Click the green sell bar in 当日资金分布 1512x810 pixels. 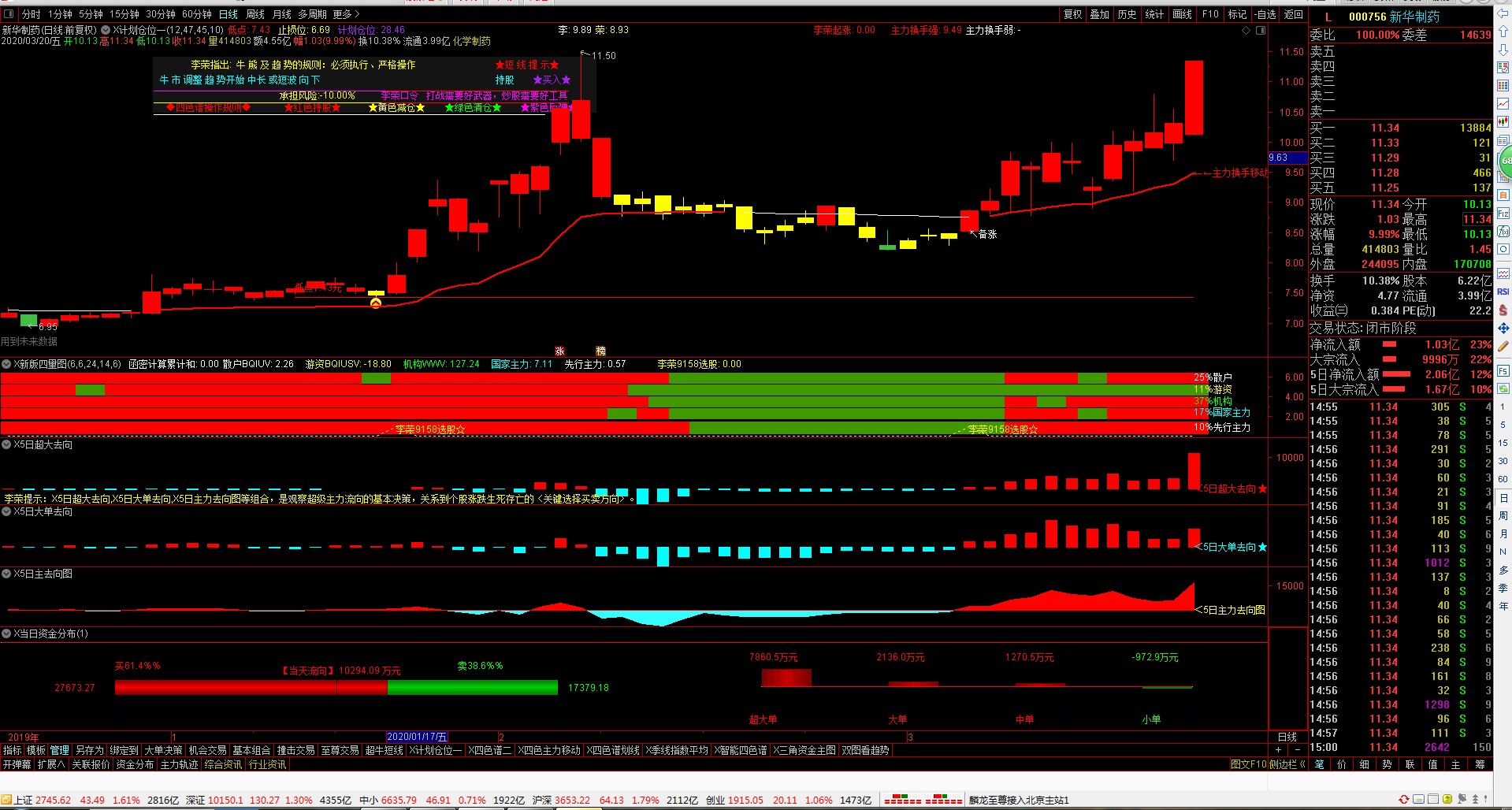click(x=473, y=688)
